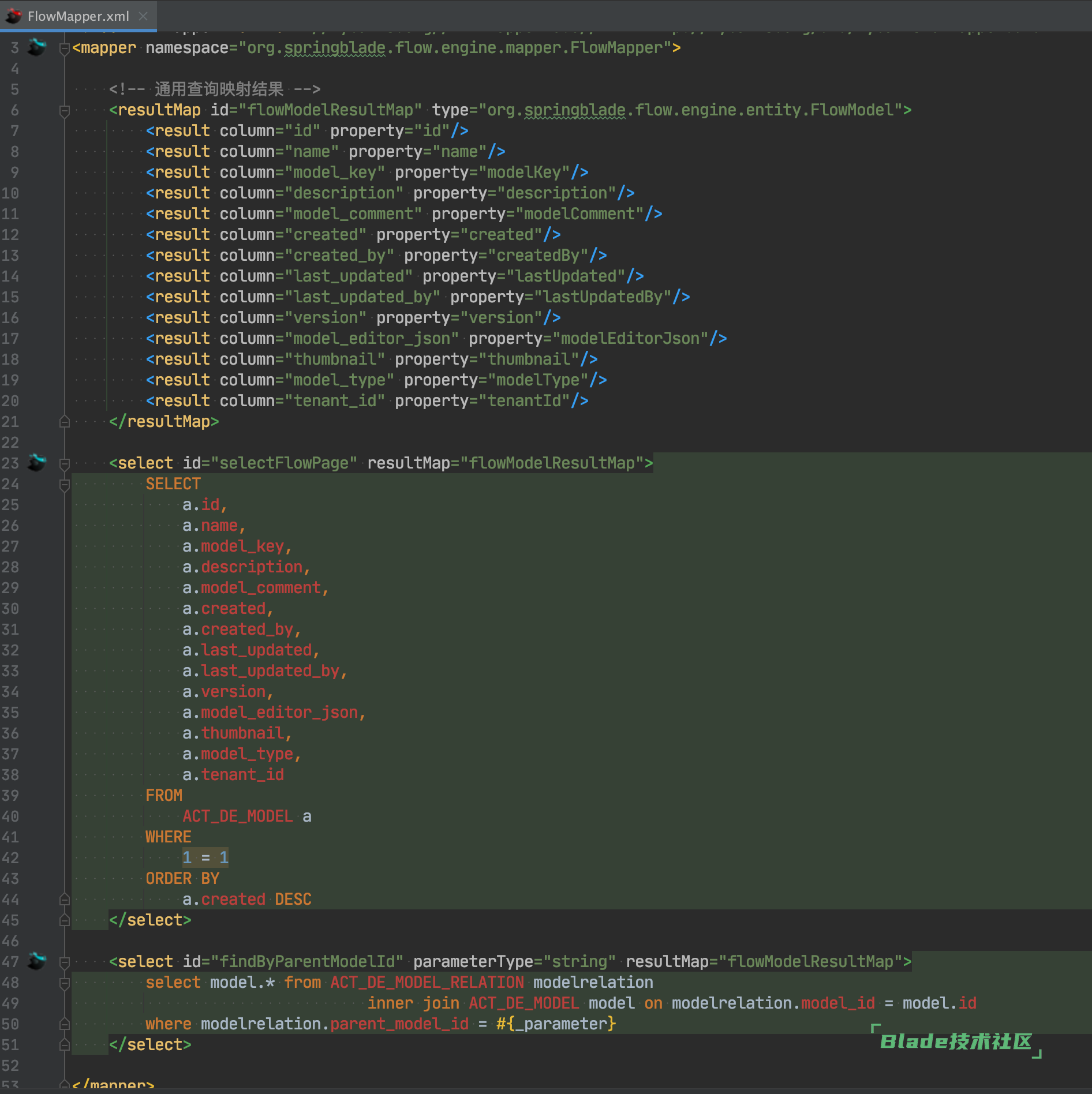Click a.model_key on line 27
1092x1094 pixels.
(x=233, y=546)
